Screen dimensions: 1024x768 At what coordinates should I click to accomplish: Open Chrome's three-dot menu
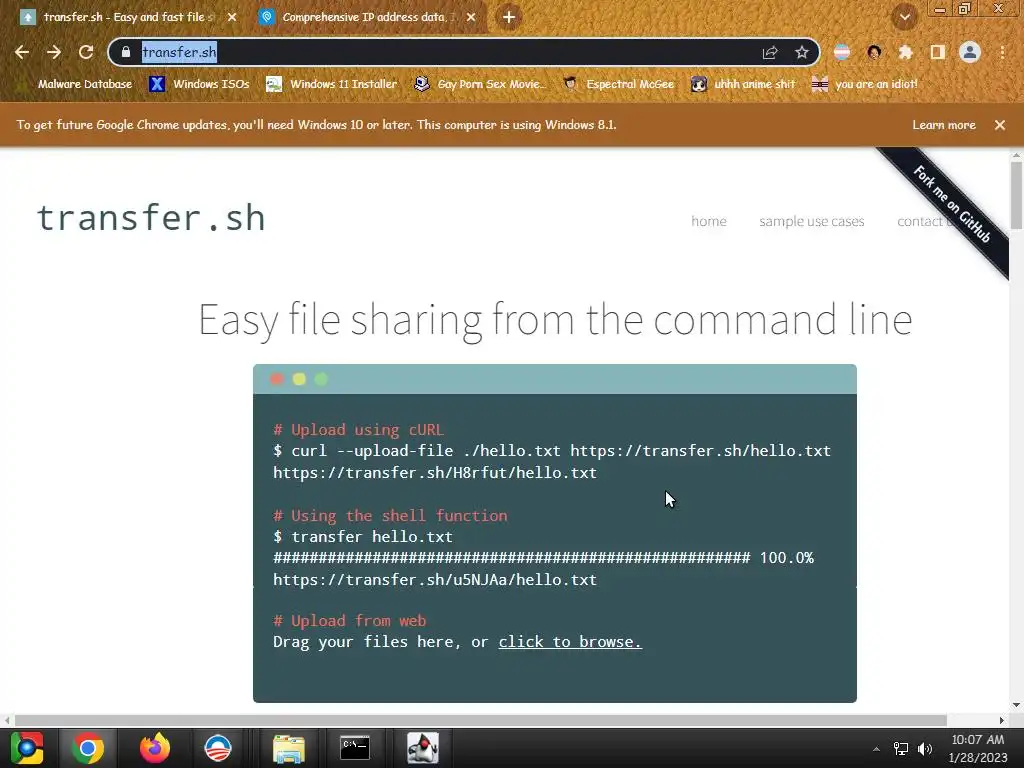click(1002, 52)
